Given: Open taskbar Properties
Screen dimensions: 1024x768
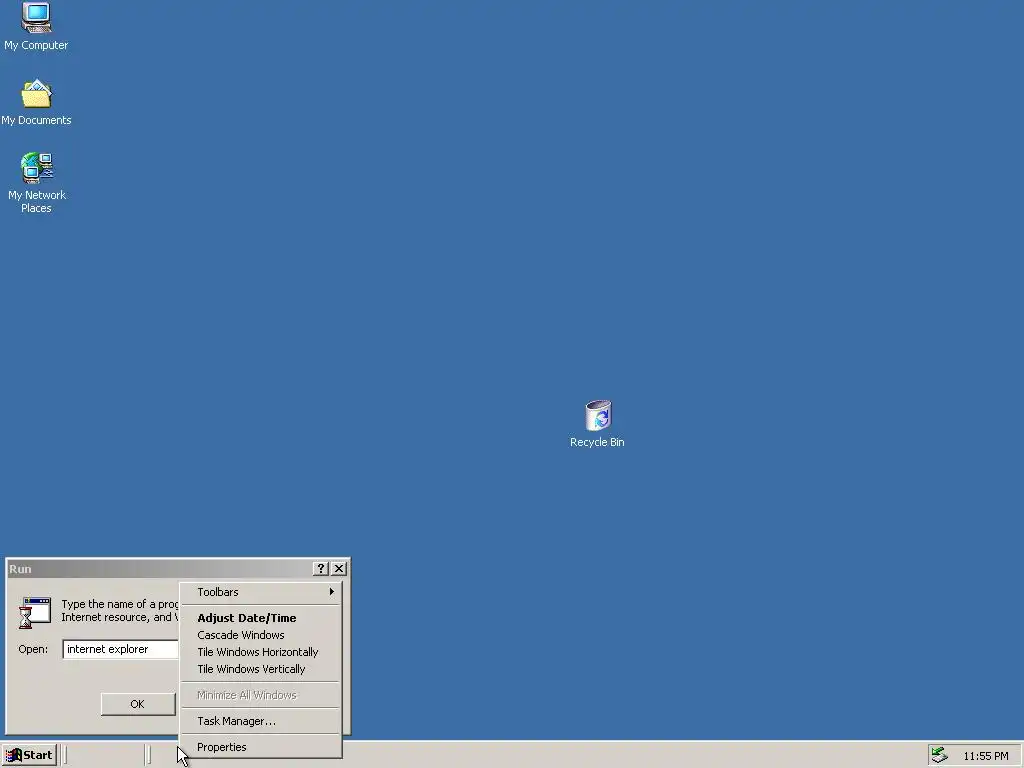Looking at the screenshot, I should pyautogui.click(x=261, y=747).
